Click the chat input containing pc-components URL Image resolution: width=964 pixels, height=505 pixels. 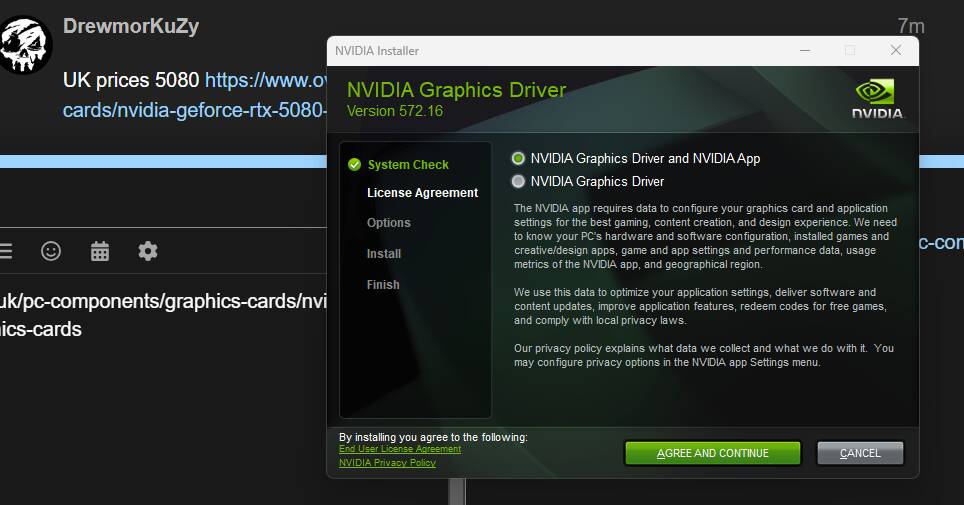[163, 315]
